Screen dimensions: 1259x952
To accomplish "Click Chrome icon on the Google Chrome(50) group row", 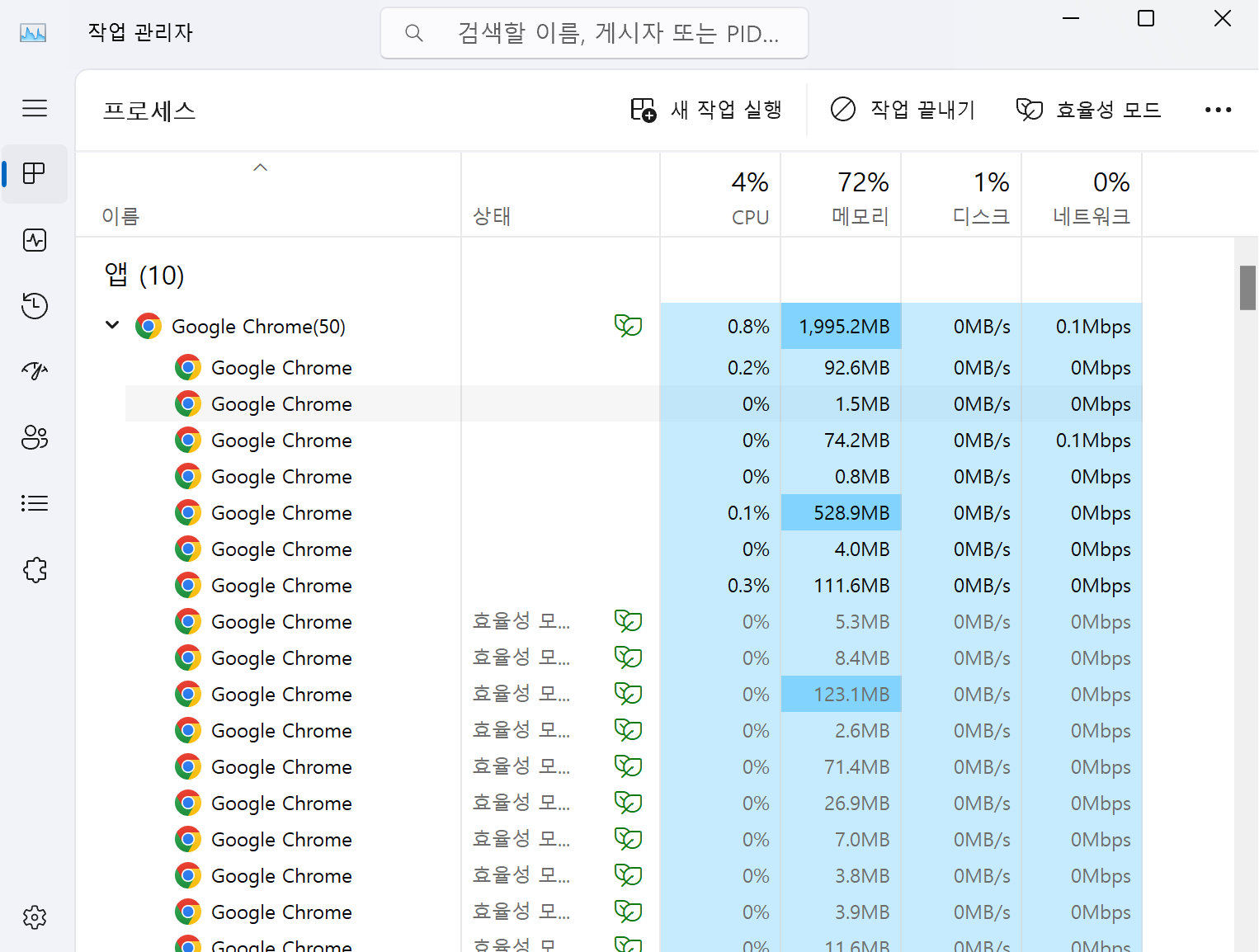I will coord(149,326).
